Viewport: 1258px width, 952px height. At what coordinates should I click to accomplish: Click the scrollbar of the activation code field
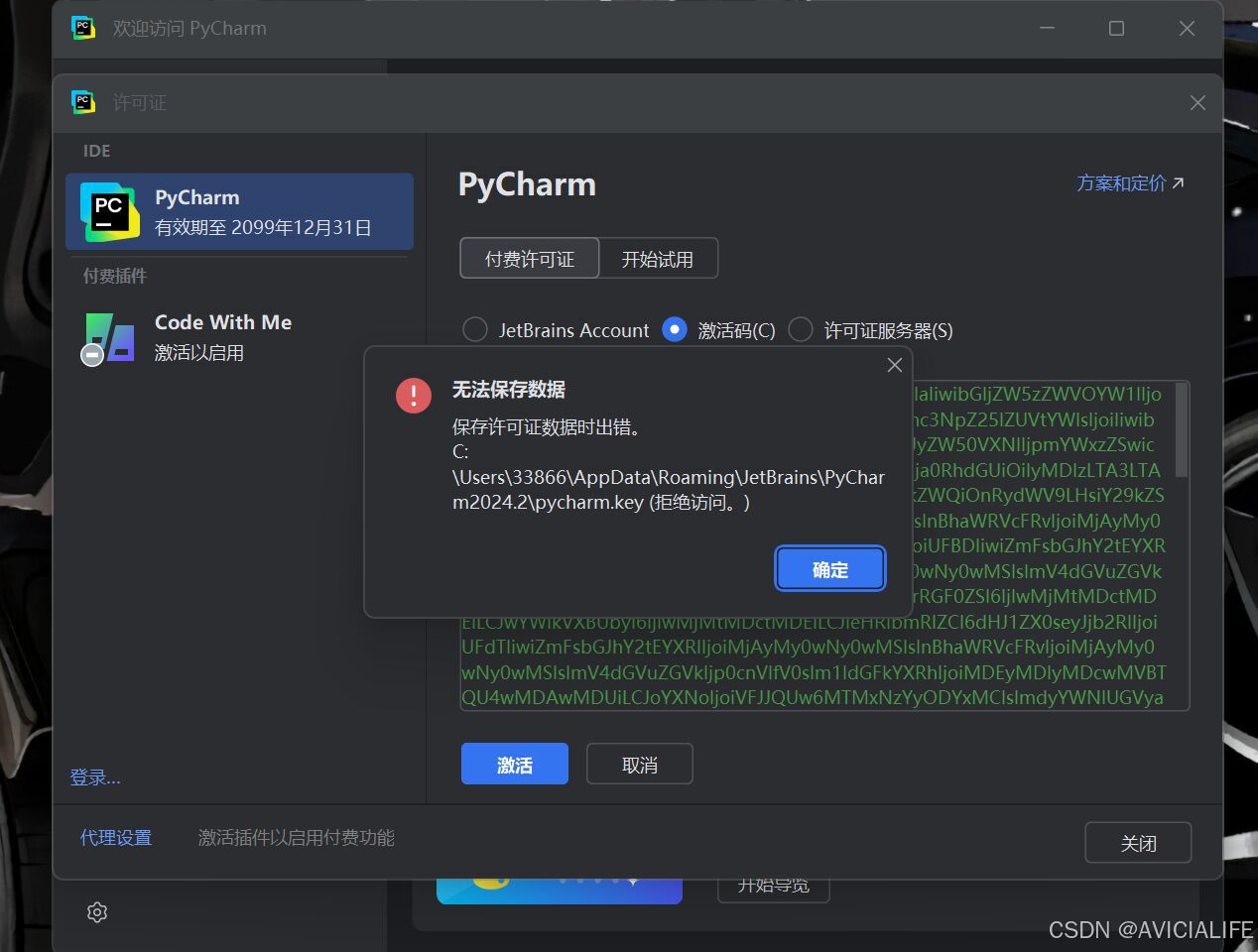pos(1182,429)
